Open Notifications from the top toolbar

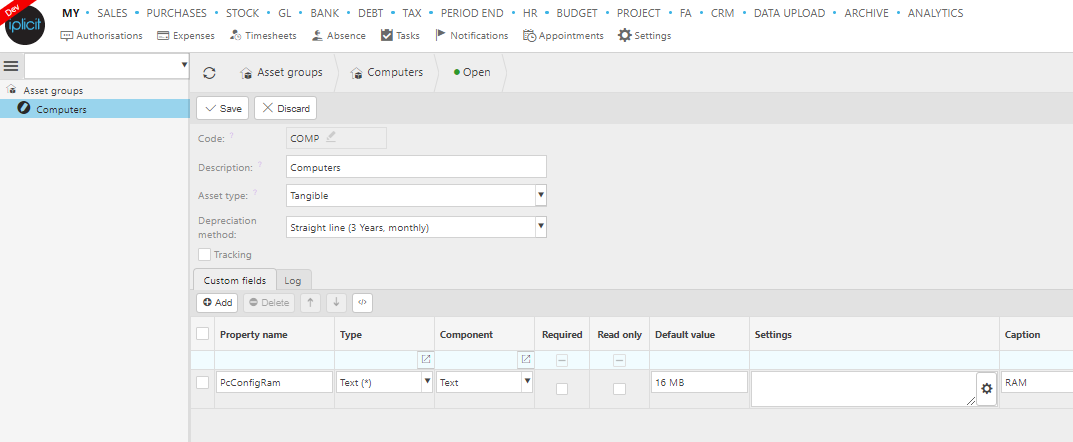point(471,35)
